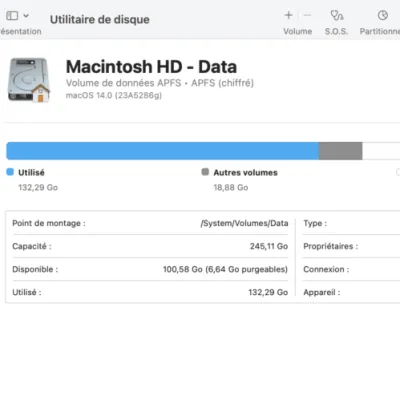Click the add volume plus icon
The width and height of the screenshot is (400, 400).
pyautogui.click(x=288, y=15)
